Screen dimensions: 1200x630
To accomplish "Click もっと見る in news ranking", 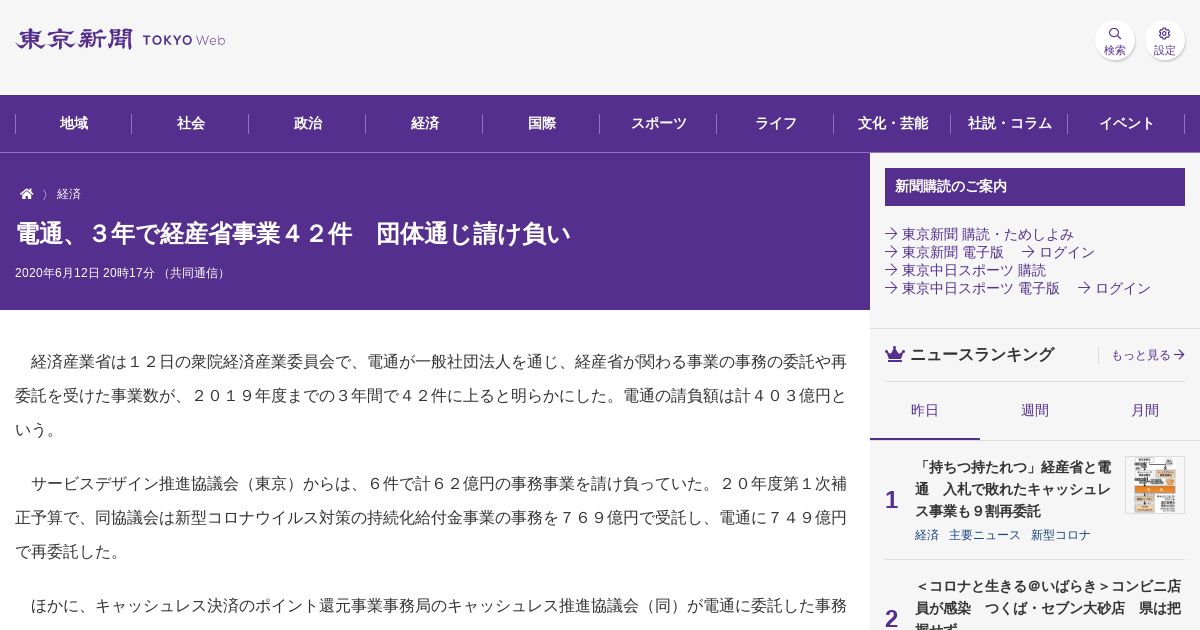I will click(x=1148, y=355).
